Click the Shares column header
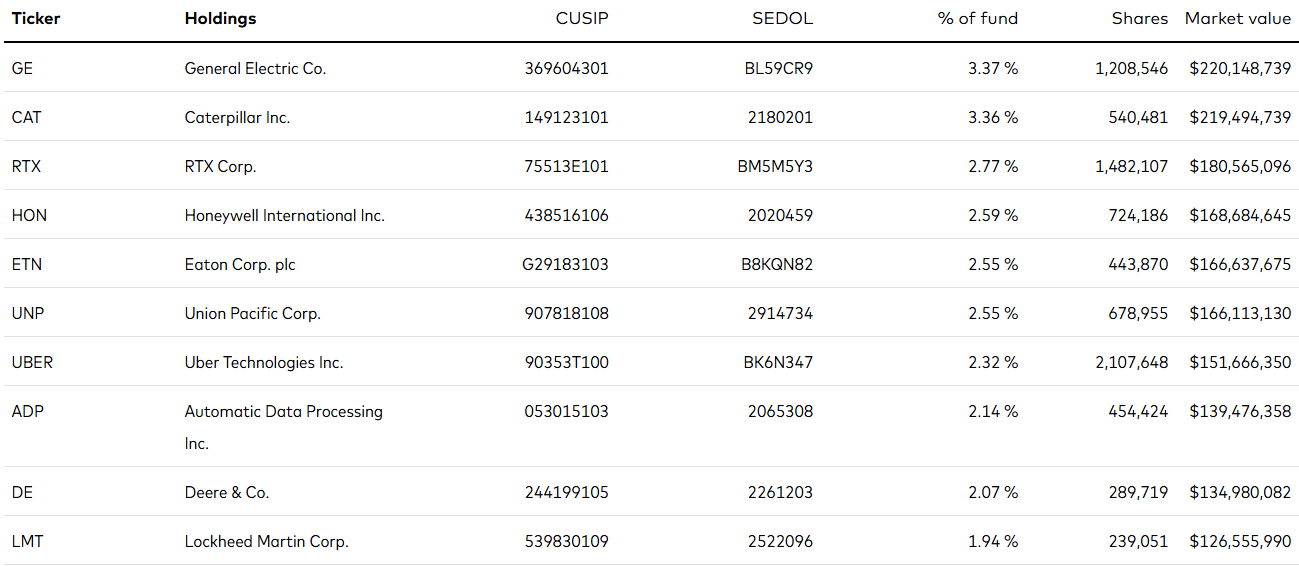 click(1140, 18)
